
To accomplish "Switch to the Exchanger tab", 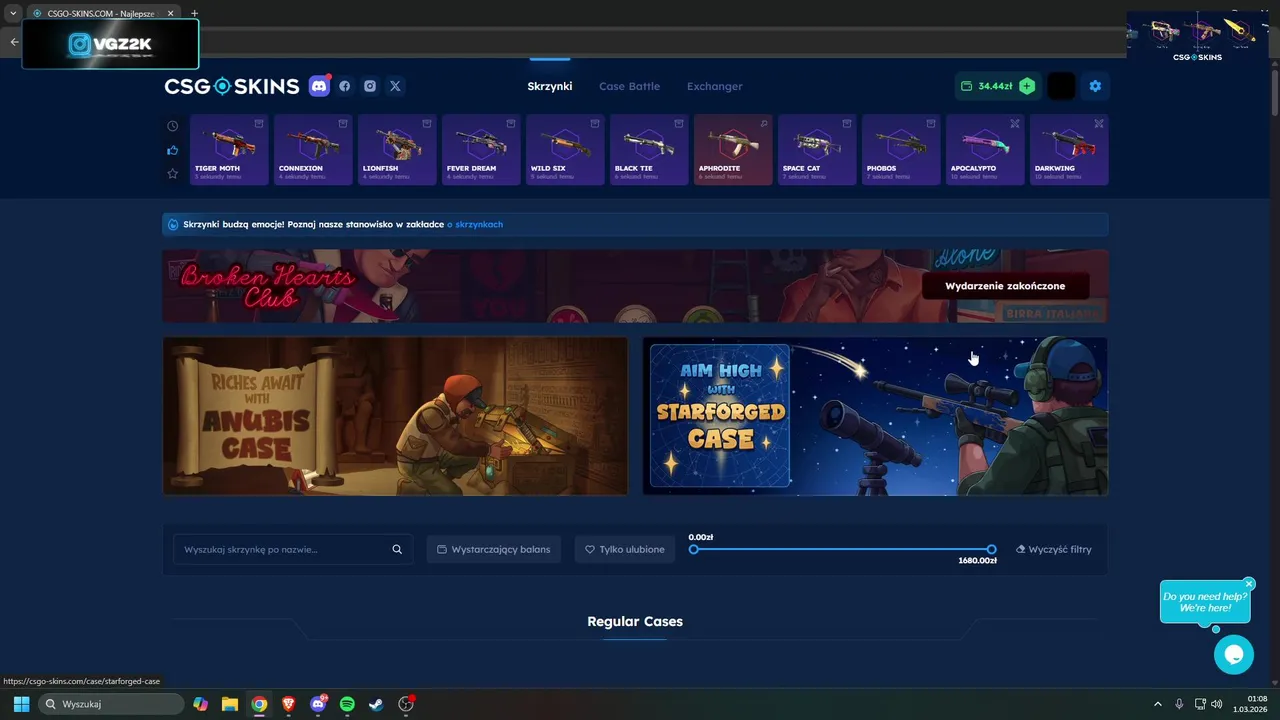I will coord(714,86).
